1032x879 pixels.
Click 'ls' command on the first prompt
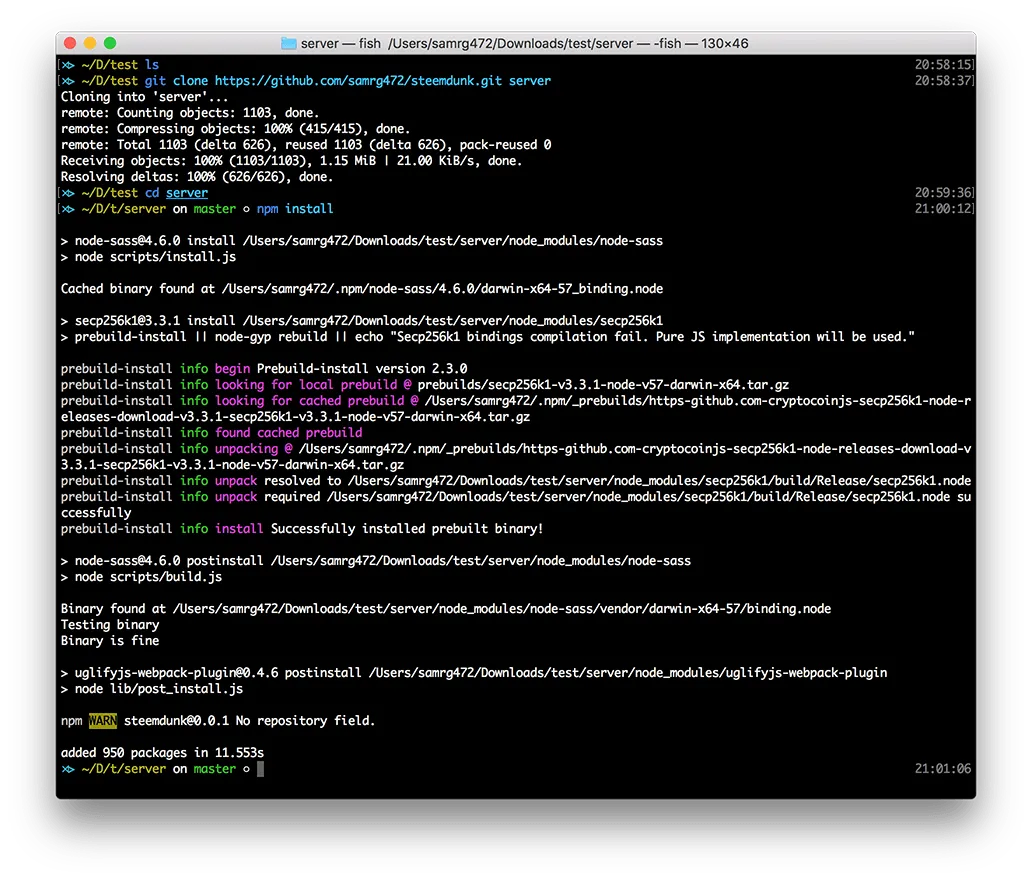(152, 64)
